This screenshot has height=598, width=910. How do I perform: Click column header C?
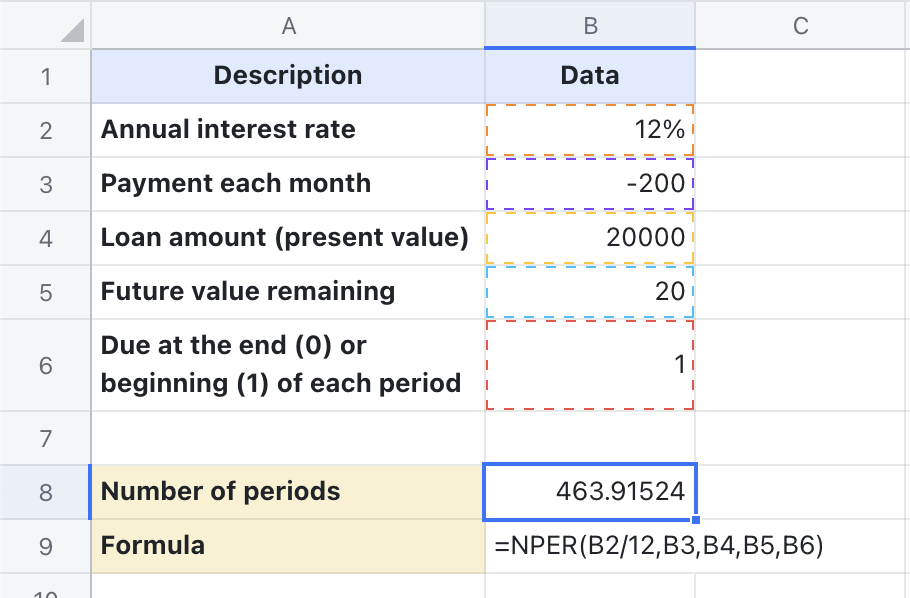(800, 25)
